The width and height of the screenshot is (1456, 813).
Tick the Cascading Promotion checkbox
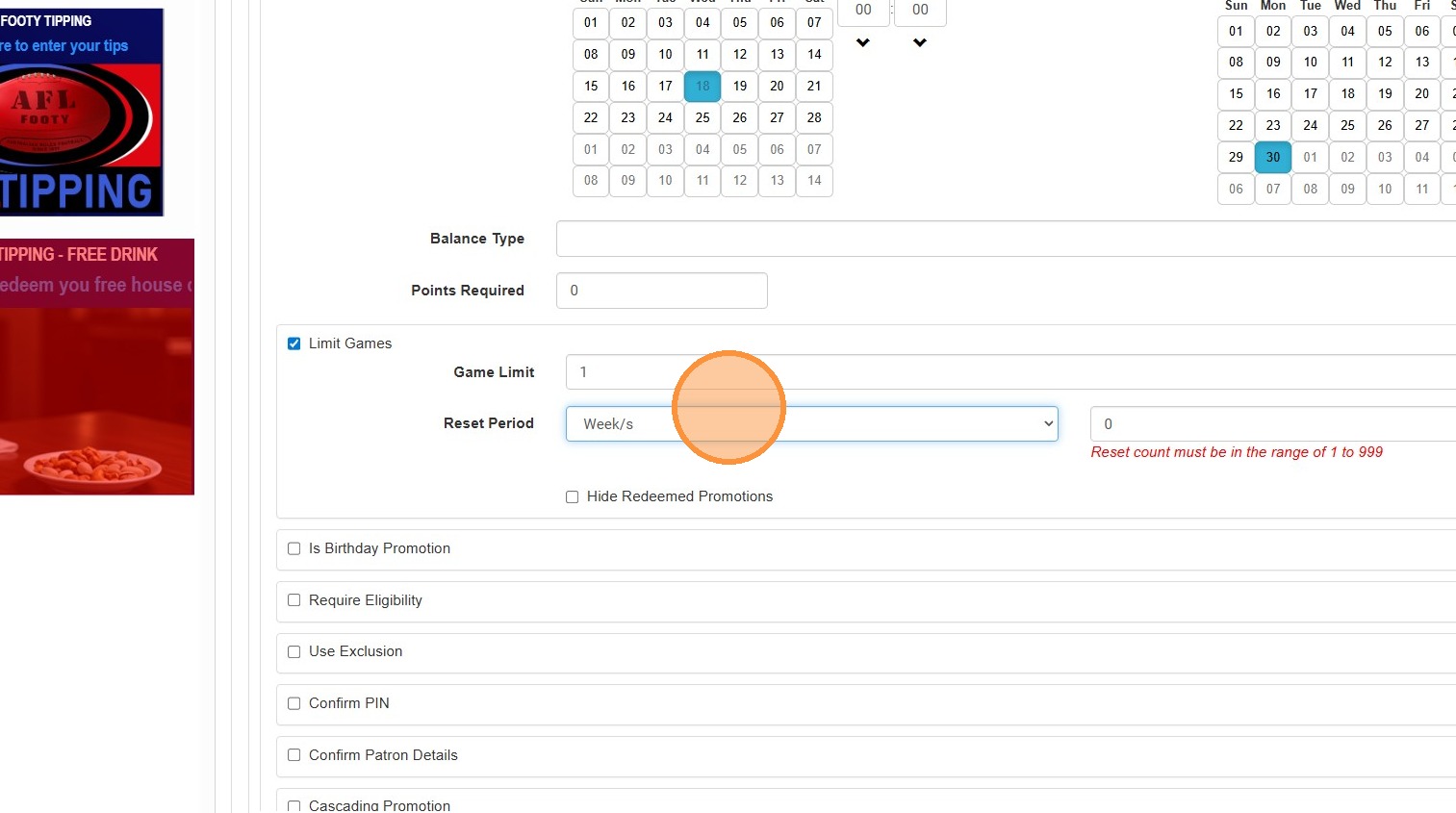click(294, 805)
